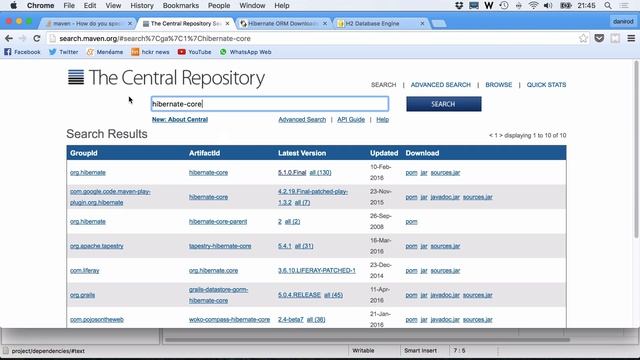This screenshot has height=360, width=640.
Task: Open the com.liferay group link
Action: (84, 271)
